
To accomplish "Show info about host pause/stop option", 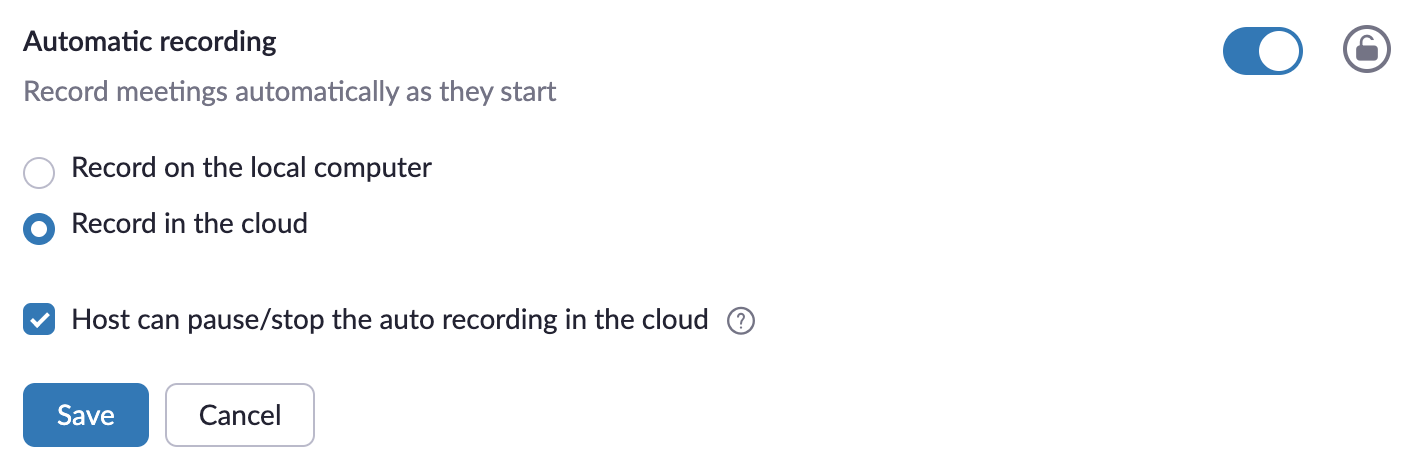I will [741, 322].
